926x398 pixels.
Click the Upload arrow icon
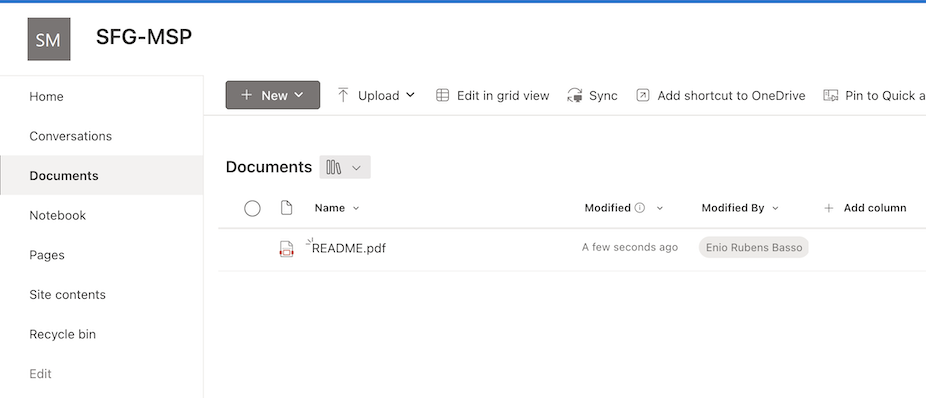point(343,95)
